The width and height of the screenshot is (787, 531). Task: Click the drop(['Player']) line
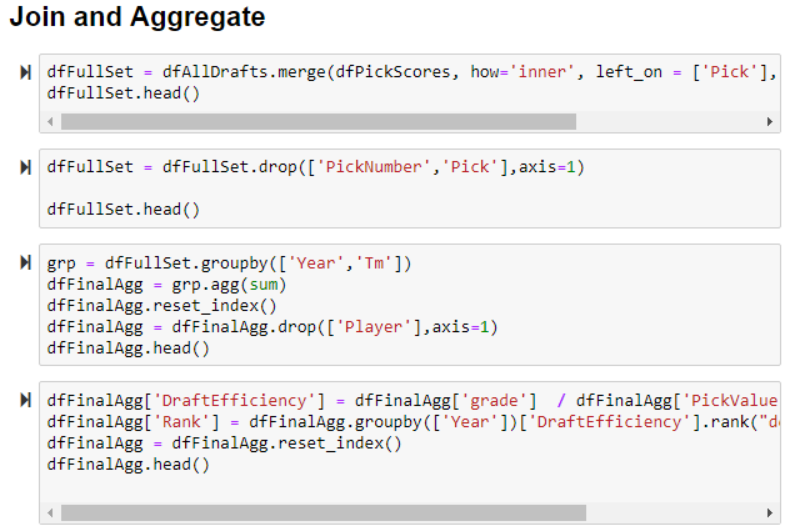coord(272,328)
